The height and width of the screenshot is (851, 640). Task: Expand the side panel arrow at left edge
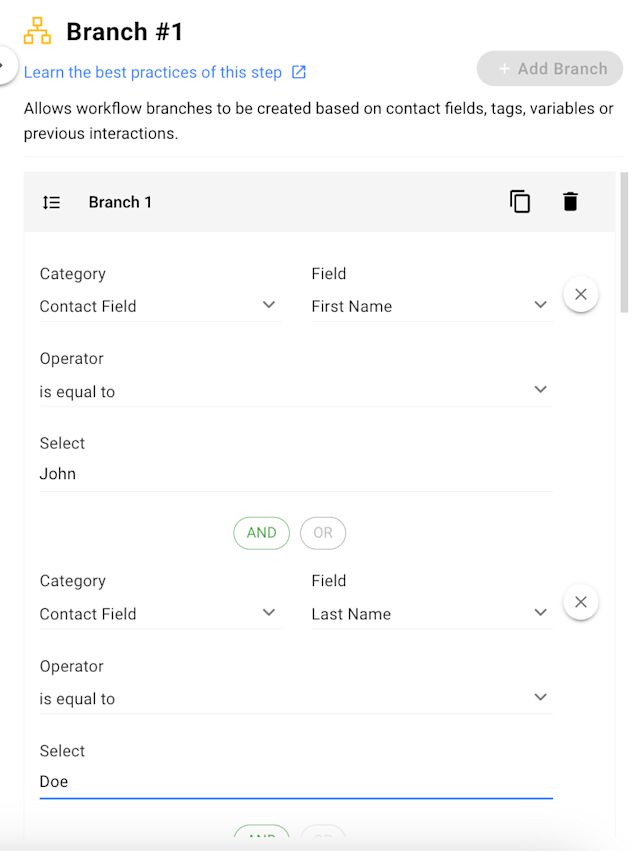pyautogui.click(x=5, y=65)
